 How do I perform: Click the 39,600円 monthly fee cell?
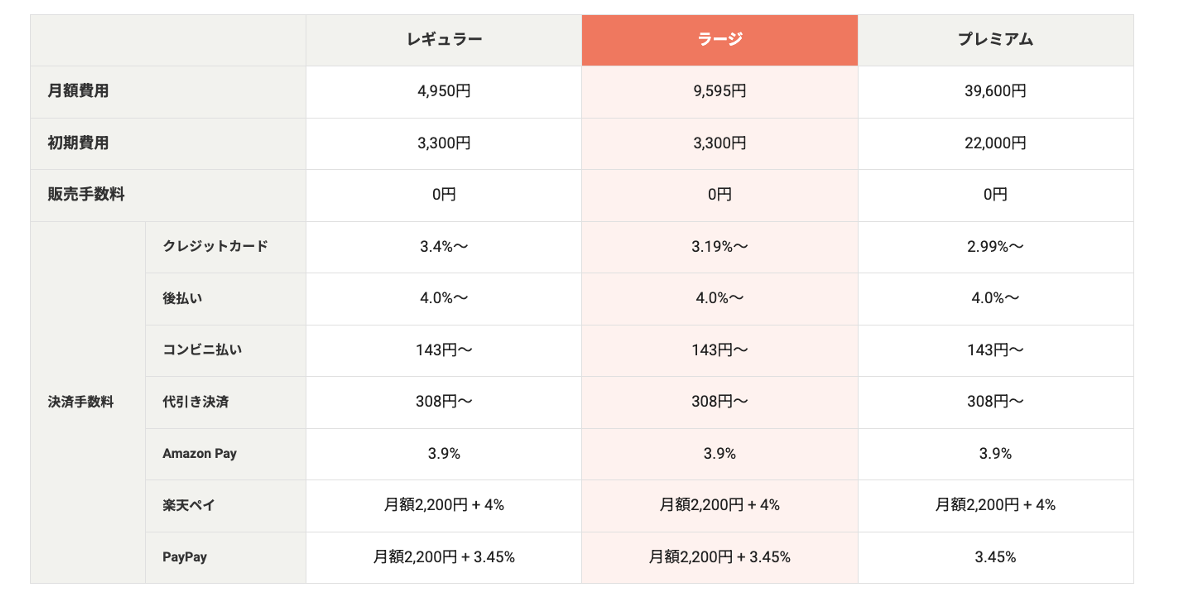[995, 91]
